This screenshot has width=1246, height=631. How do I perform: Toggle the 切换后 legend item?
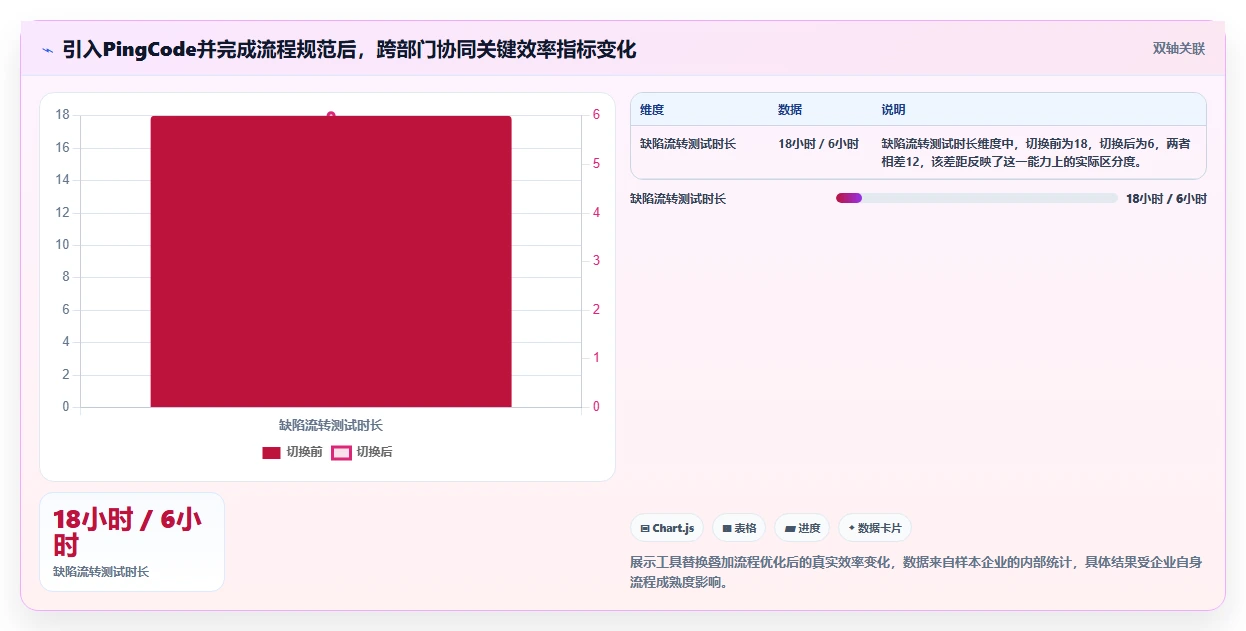[x=362, y=452]
